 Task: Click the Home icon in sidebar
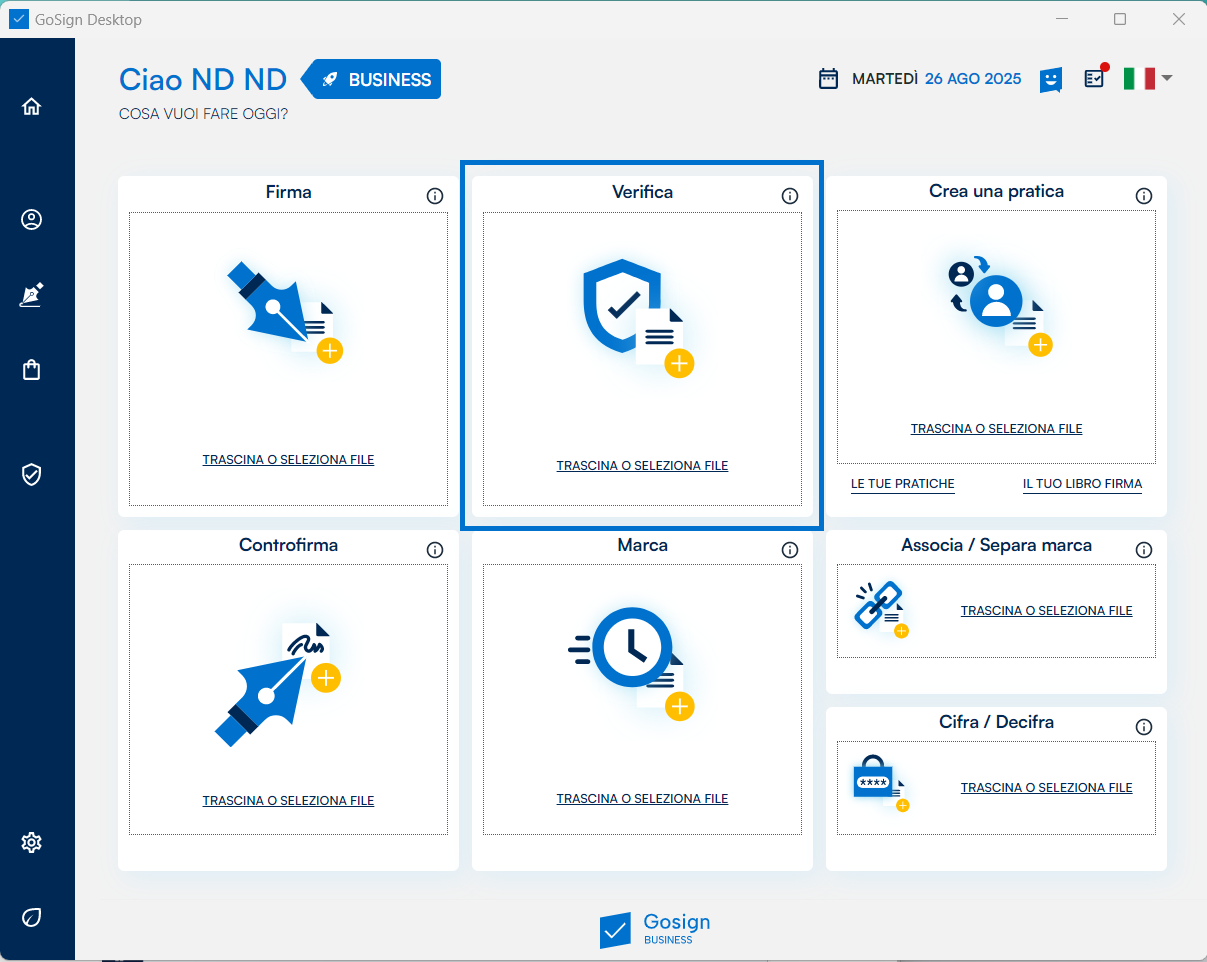pyautogui.click(x=32, y=106)
